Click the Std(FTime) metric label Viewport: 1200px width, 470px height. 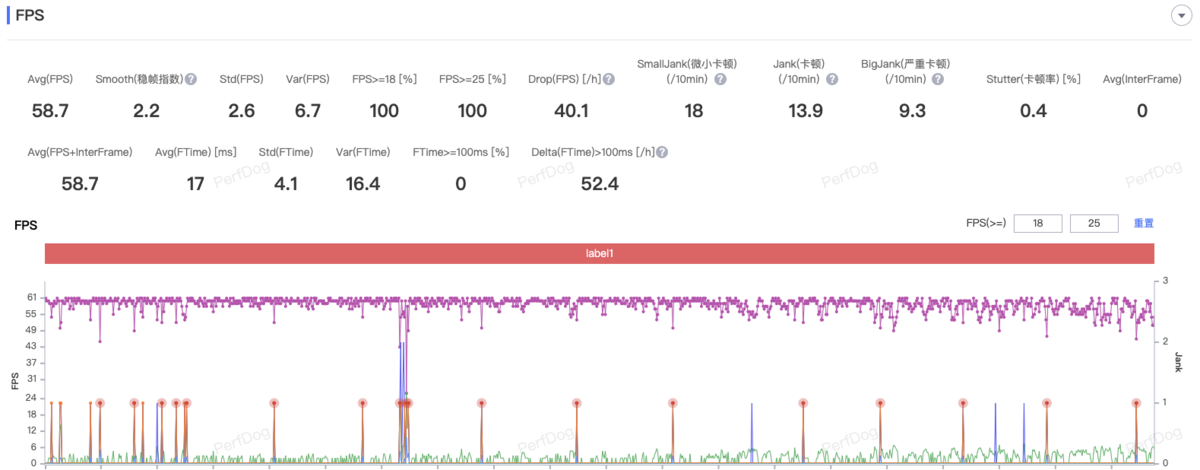[x=286, y=152]
